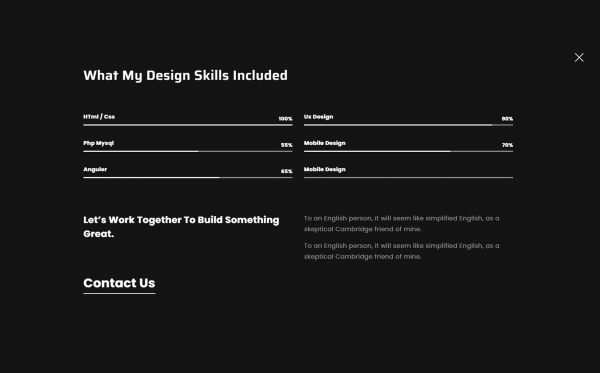Select the Ux Design skill label
Viewport: 600px width, 373px height.
(x=318, y=117)
